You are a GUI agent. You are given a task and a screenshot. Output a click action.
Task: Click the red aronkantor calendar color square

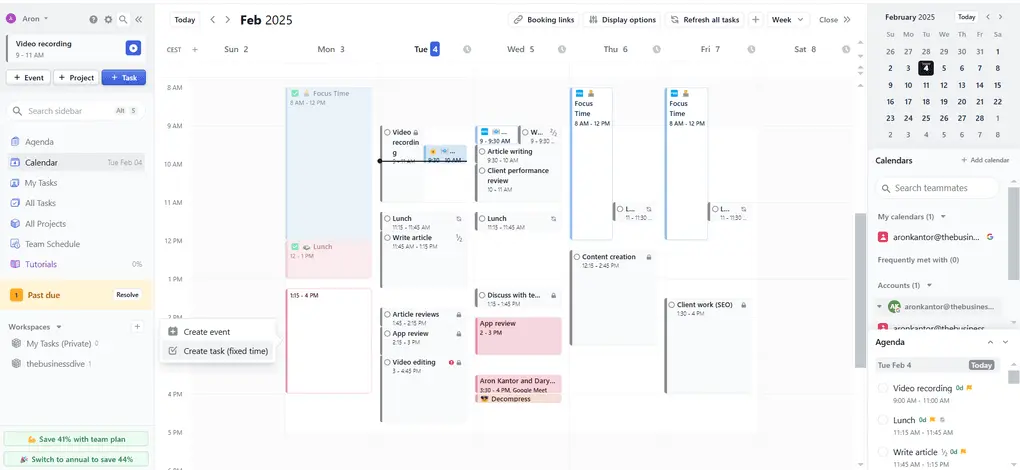(883, 237)
